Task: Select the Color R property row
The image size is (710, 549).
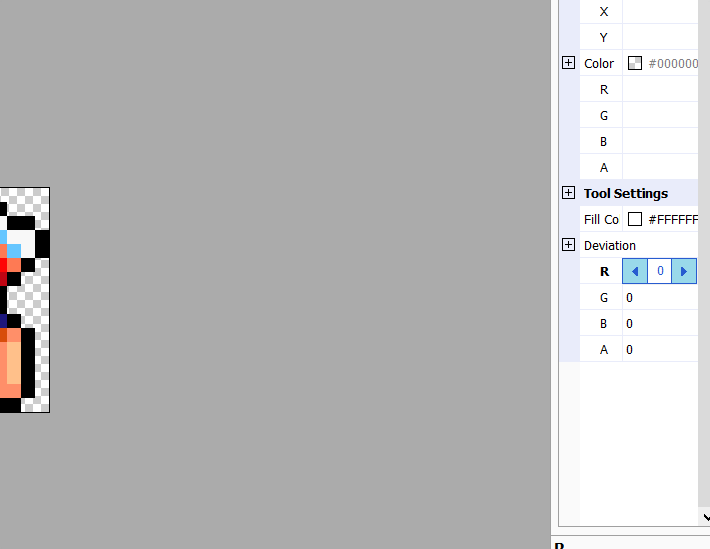Action: pyautogui.click(x=639, y=89)
